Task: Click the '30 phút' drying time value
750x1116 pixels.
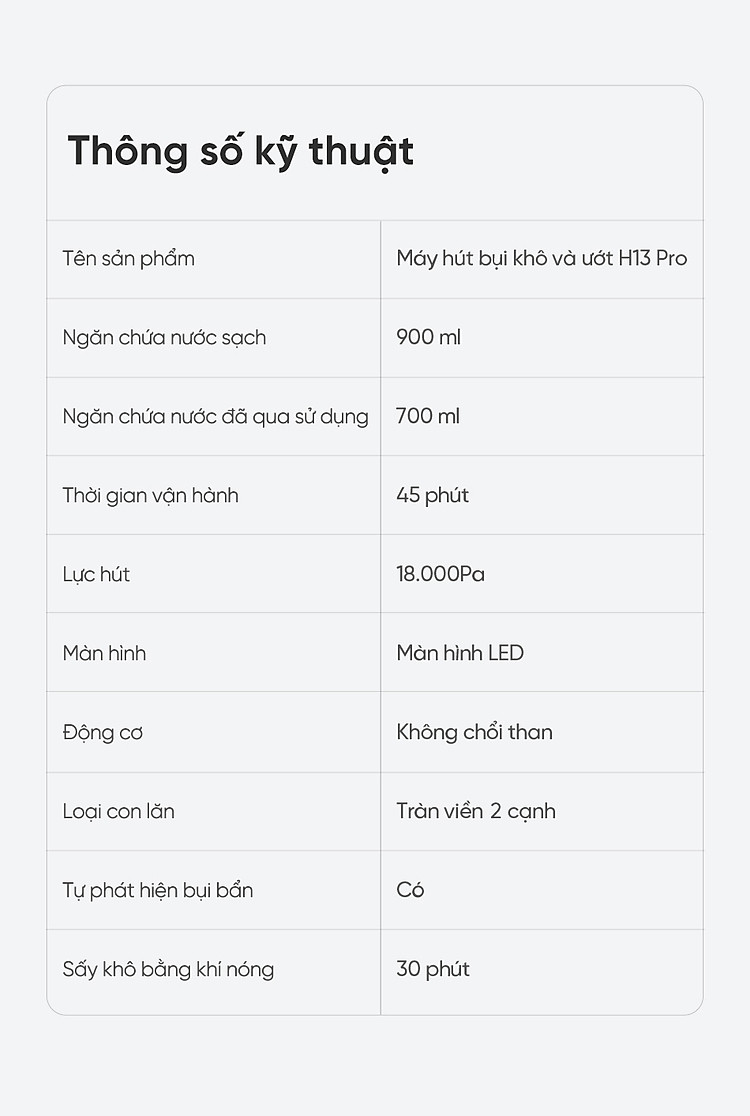Action: pyautogui.click(x=433, y=969)
